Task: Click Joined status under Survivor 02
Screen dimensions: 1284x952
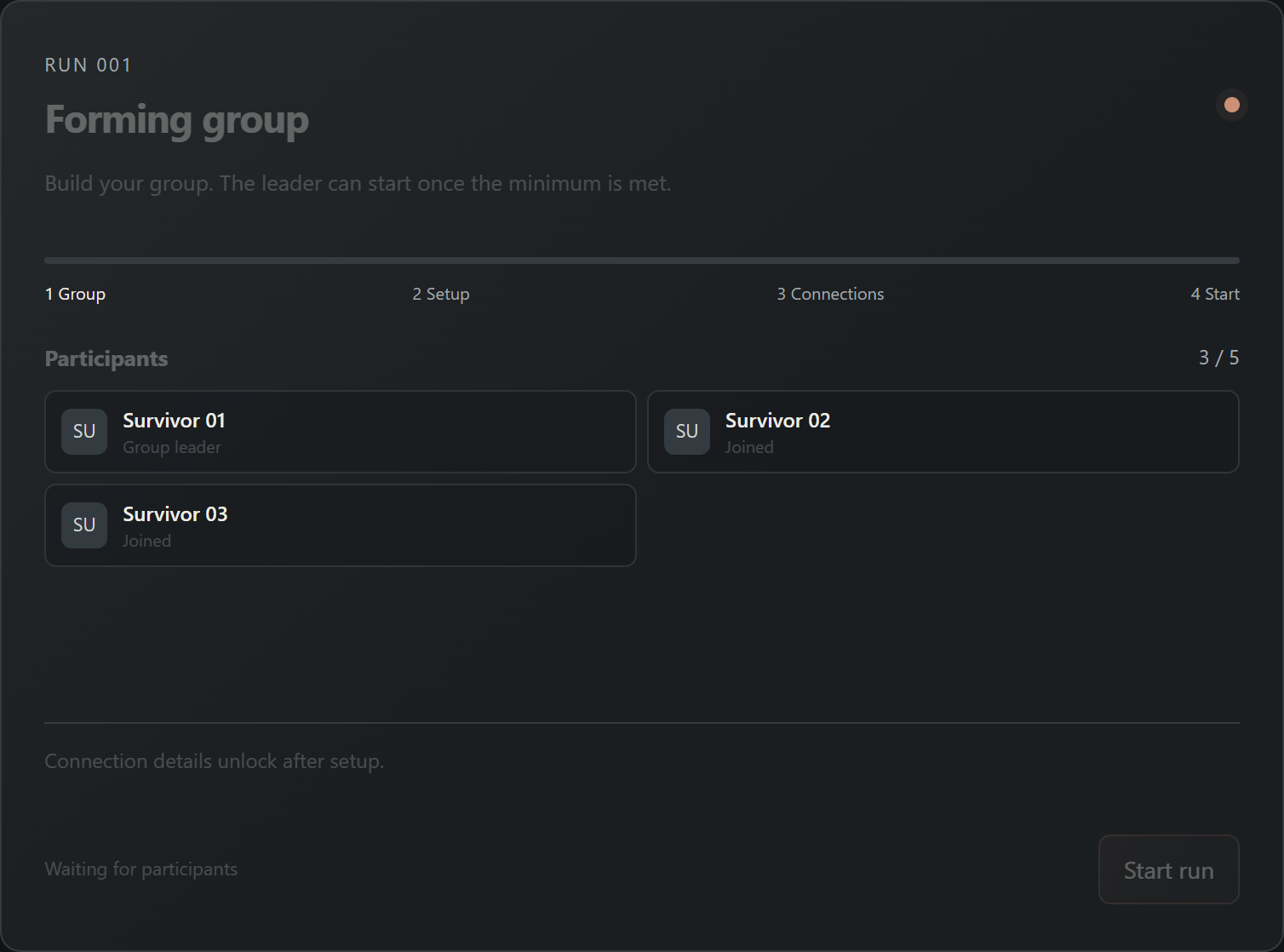Action: coord(749,447)
